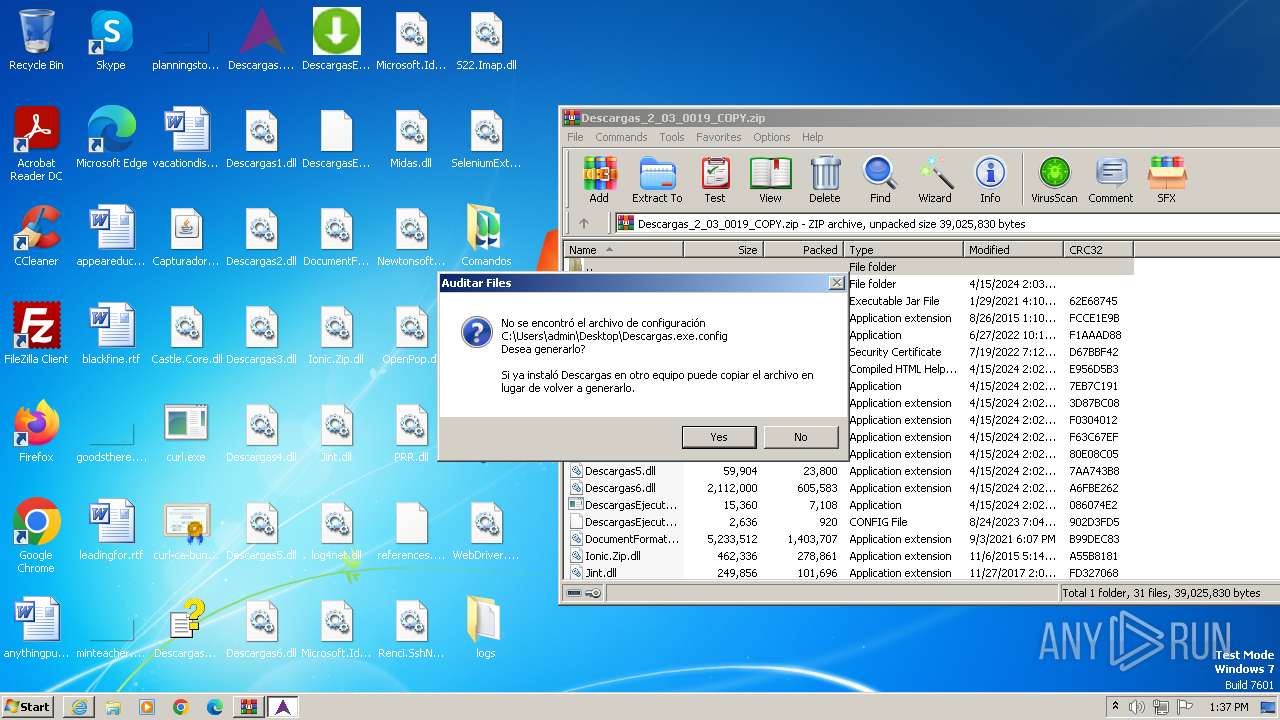Close the Auditar Files dialog
1280x720 pixels.
pyautogui.click(x=837, y=283)
